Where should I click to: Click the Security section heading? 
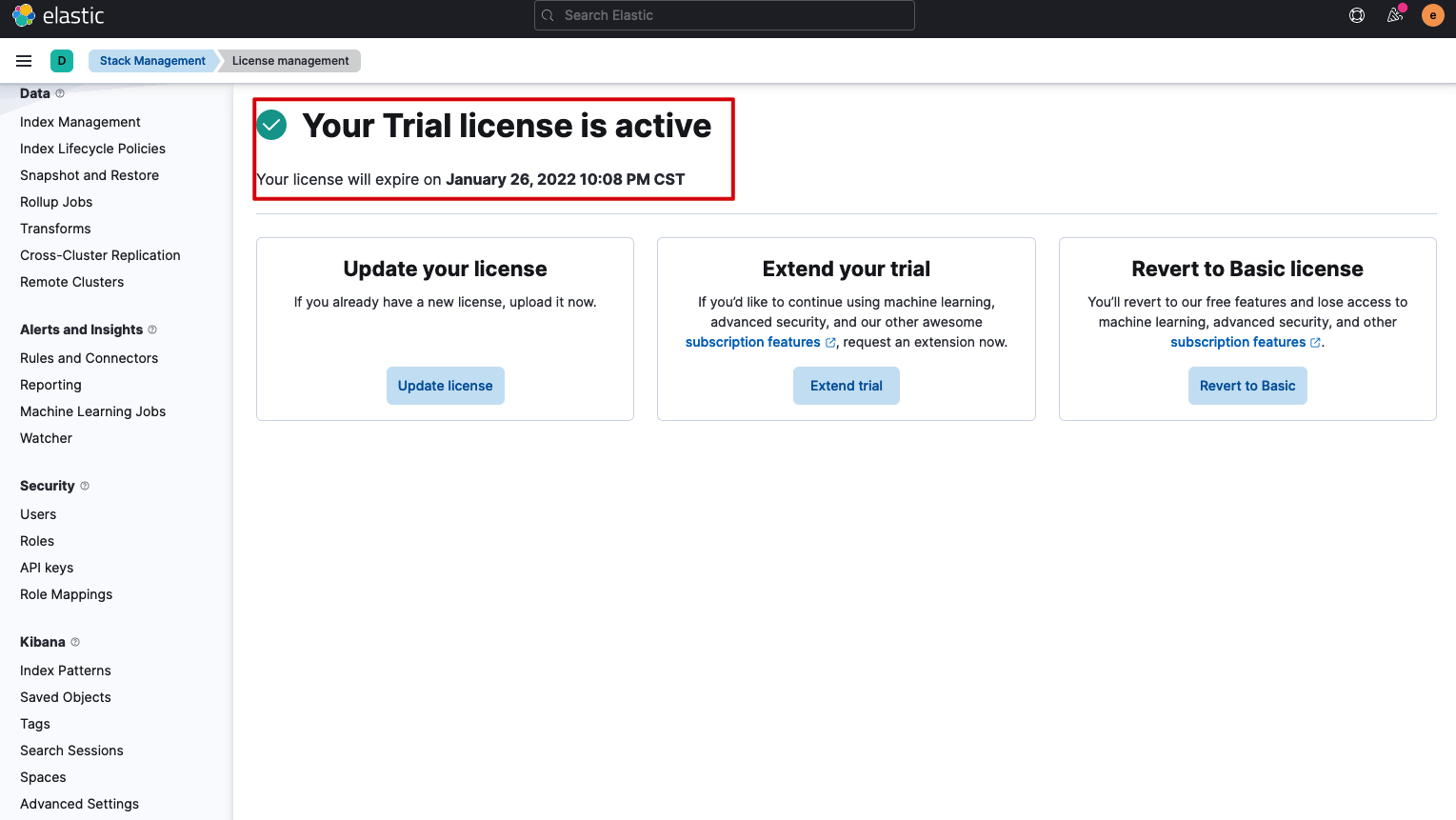point(47,486)
